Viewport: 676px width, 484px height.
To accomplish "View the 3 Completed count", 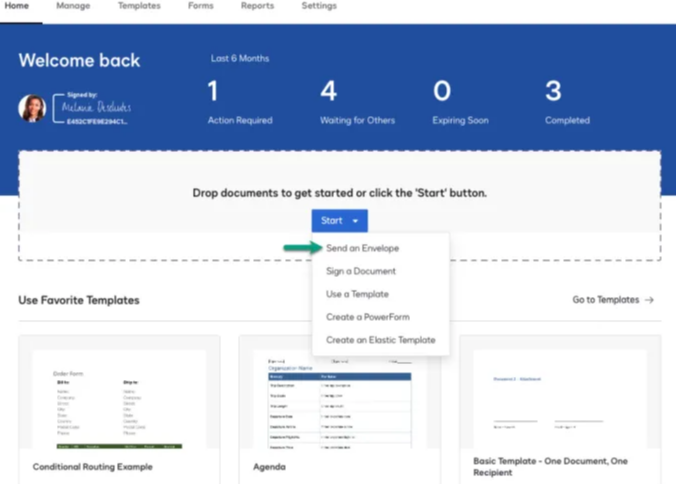I will tap(567, 102).
